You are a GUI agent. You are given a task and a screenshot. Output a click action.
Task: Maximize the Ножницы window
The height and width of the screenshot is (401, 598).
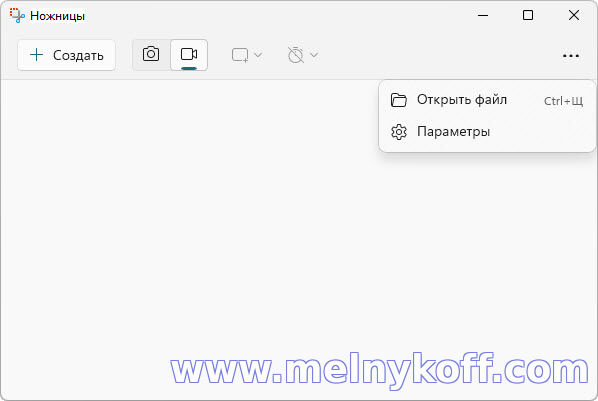[x=528, y=15]
